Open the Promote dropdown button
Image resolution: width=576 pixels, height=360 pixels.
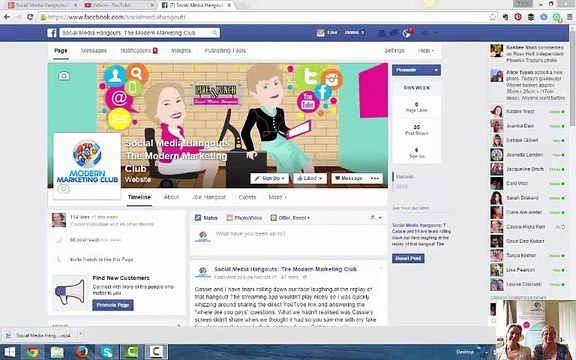tap(416, 70)
